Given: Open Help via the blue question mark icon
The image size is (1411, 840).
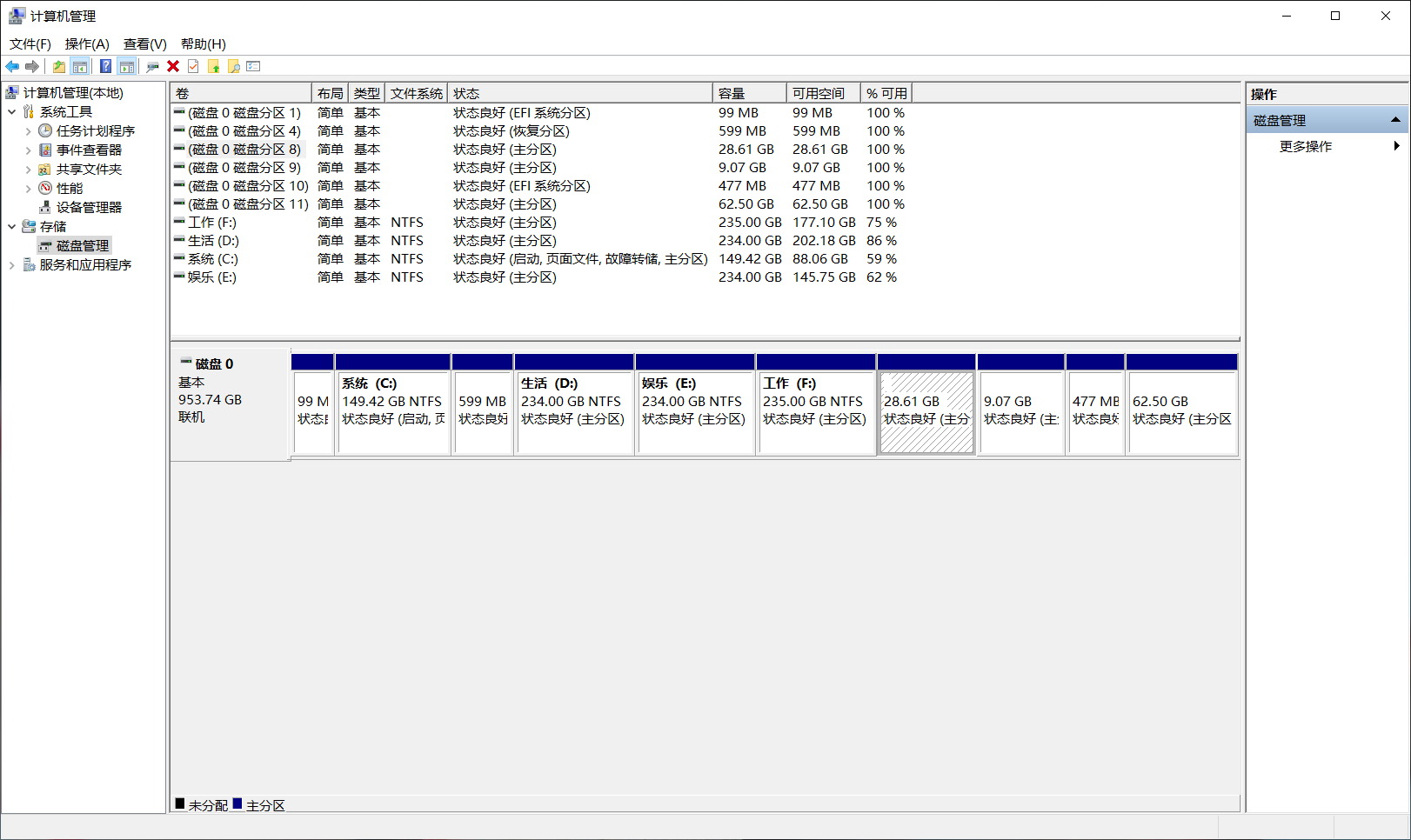Looking at the screenshot, I should (105, 66).
